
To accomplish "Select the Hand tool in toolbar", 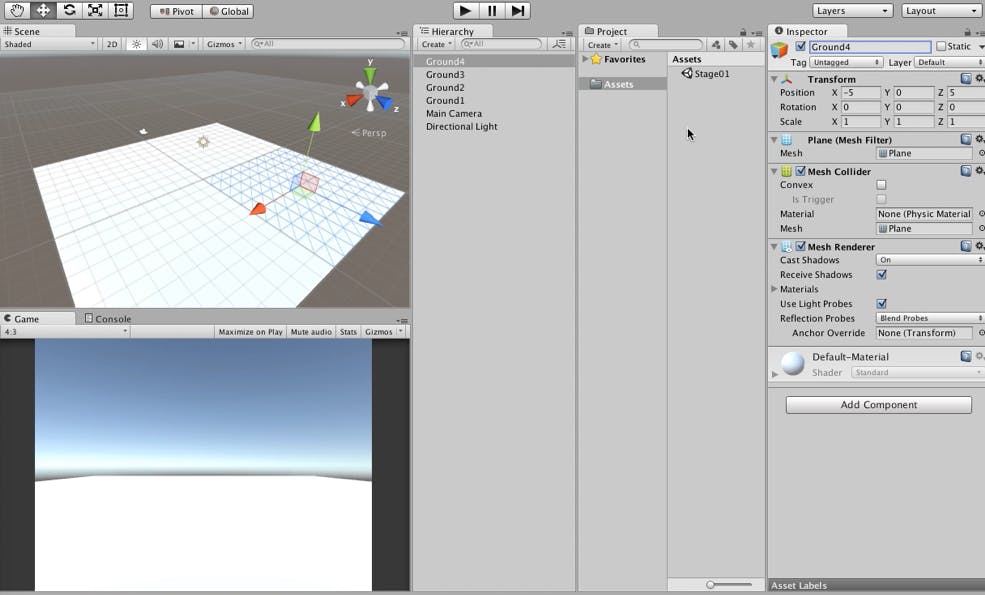I will [17, 10].
